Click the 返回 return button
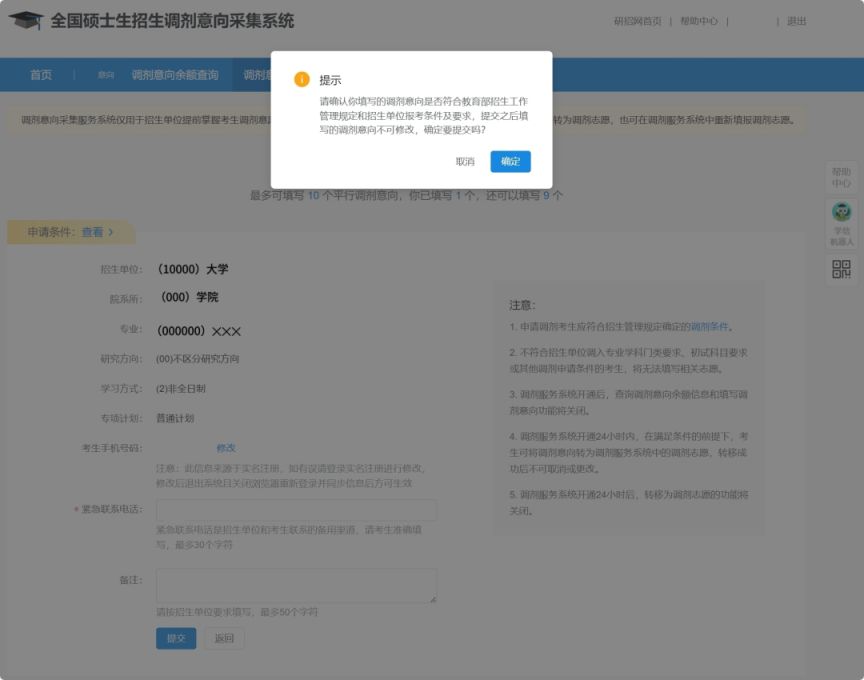The width and height of the screenshot is (864, 680). click(x=224, y=638)
